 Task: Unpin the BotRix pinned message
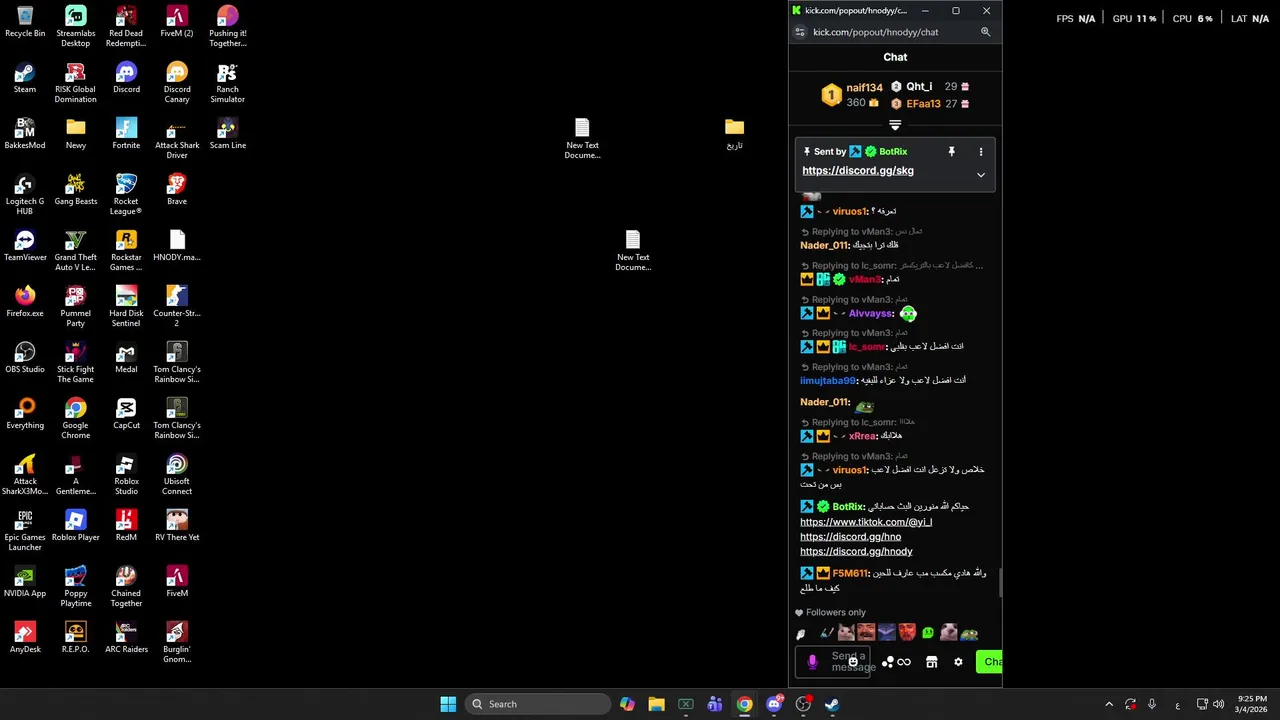coord(951,152)
